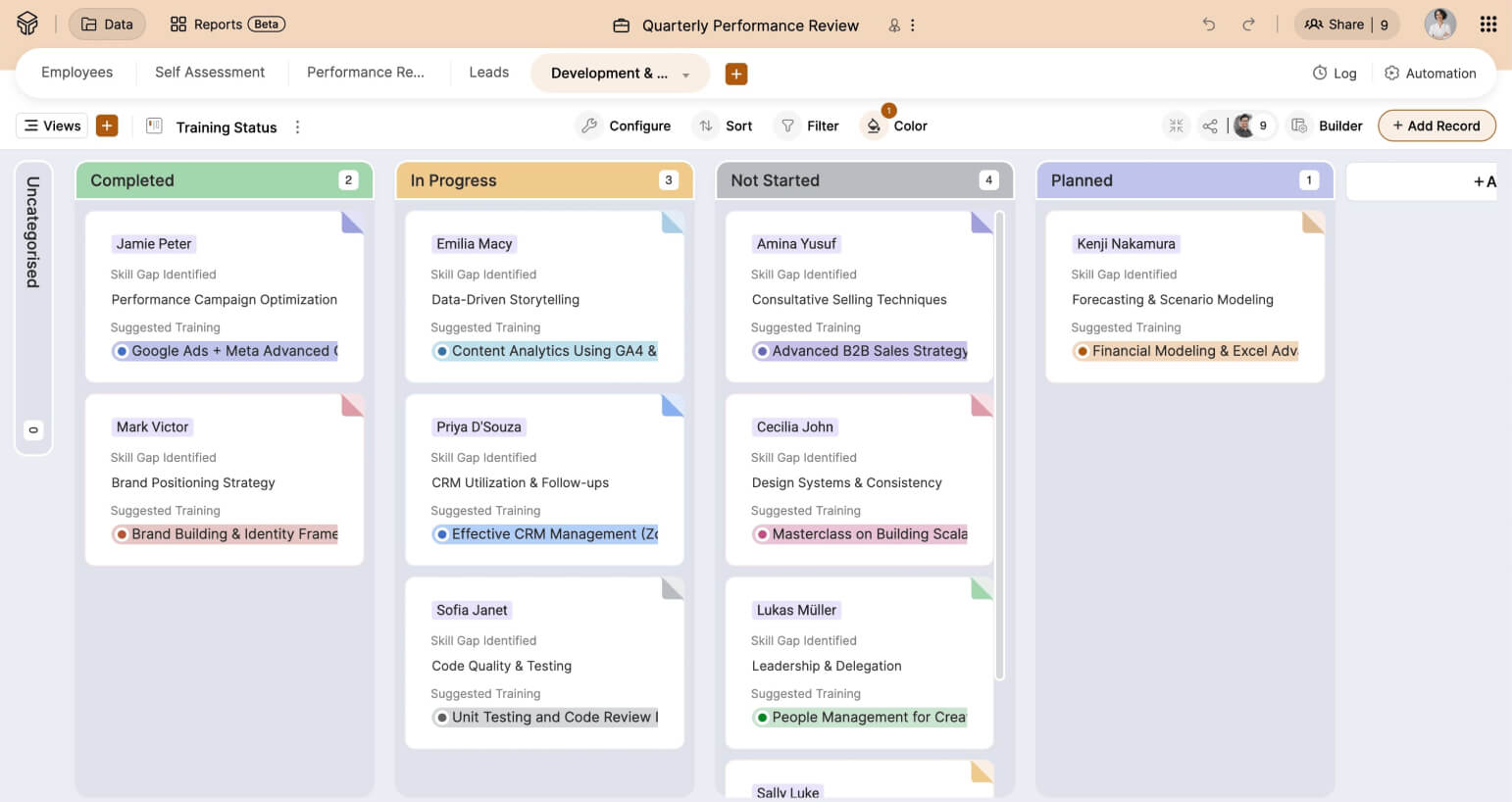Image resolution: width=1512 pixels, height=802 pixels.
Task: Click the Add Record button
Action: [x=1436, y=125]
